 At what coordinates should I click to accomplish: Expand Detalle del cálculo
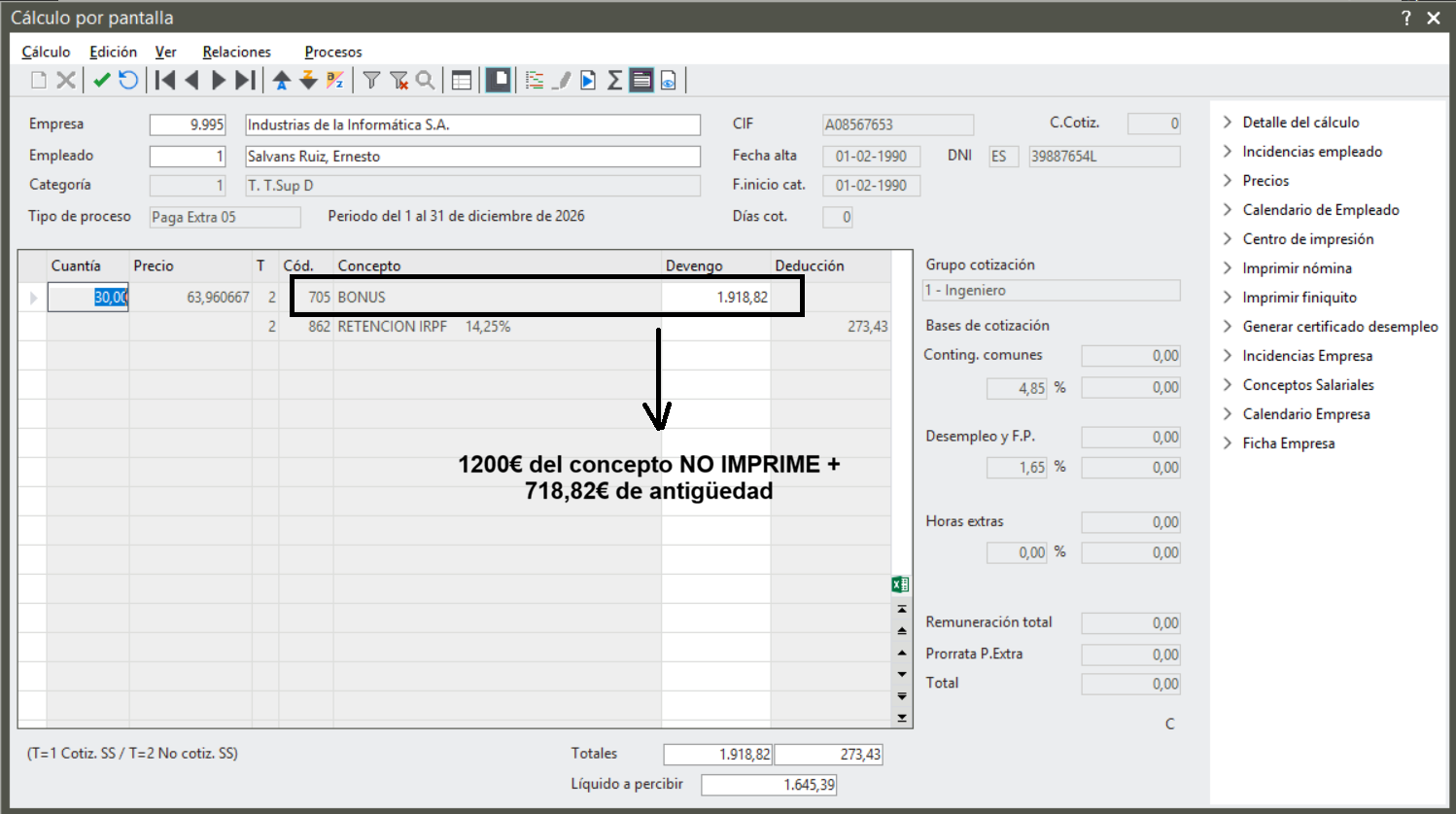click(x=1300, y=123)
